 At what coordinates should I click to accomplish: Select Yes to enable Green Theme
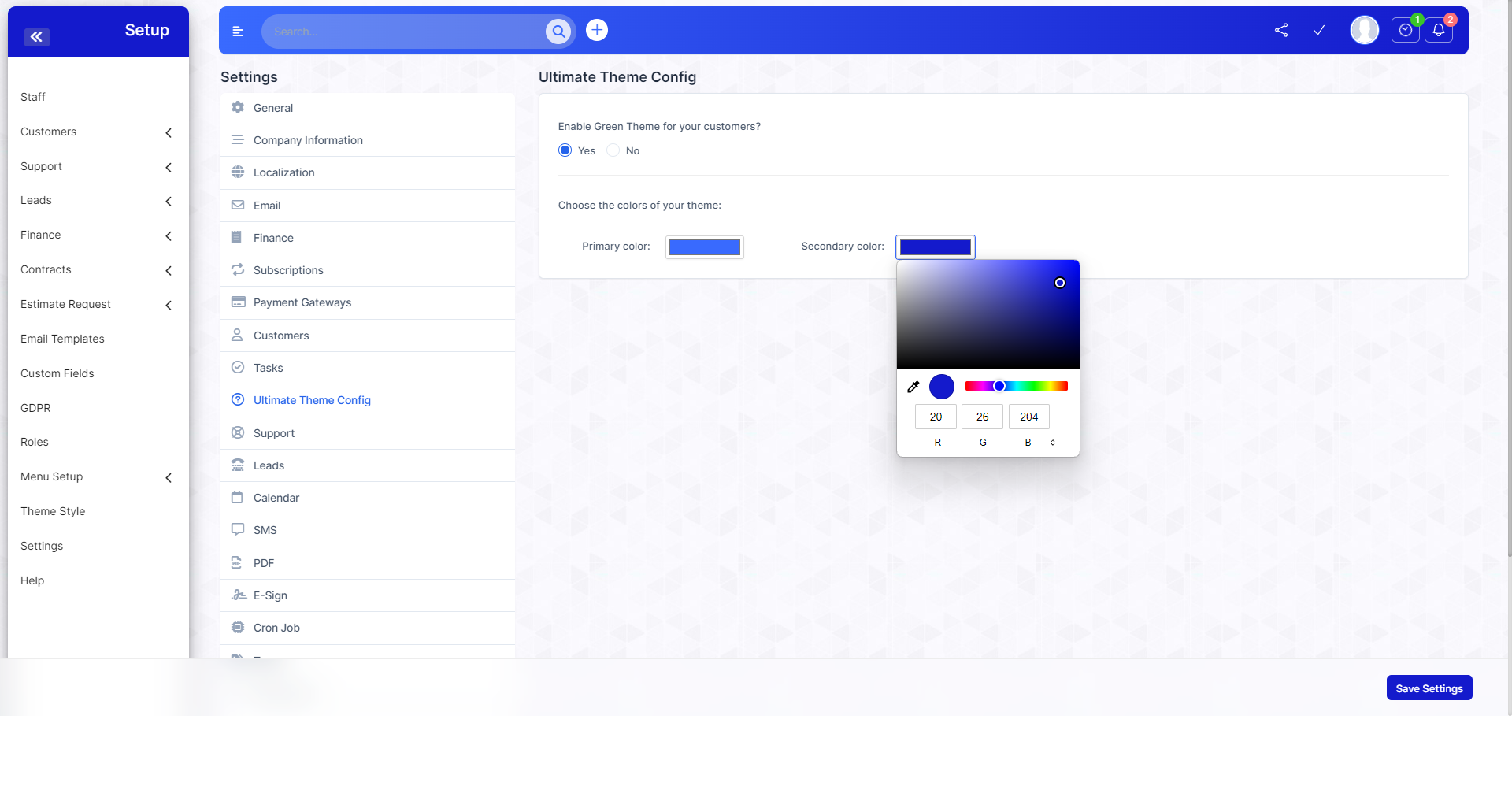coord(564,150)
